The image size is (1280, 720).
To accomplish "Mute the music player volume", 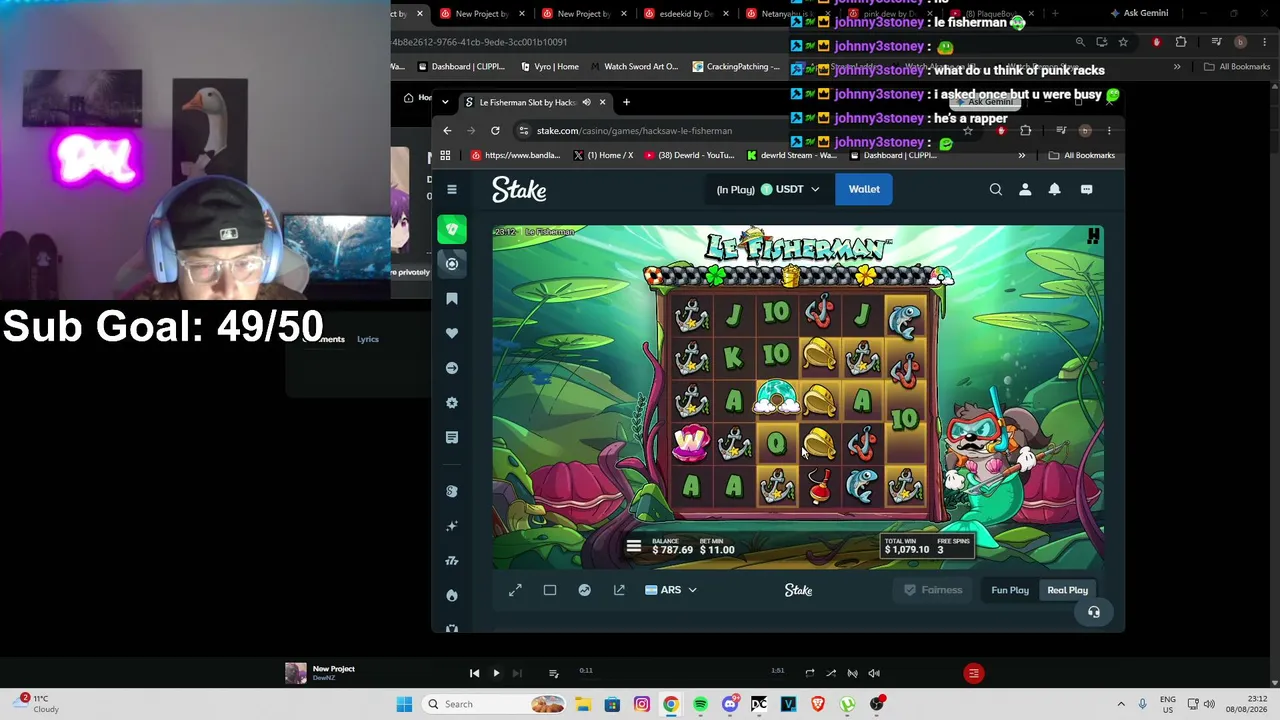I will [x=874, y=673].
